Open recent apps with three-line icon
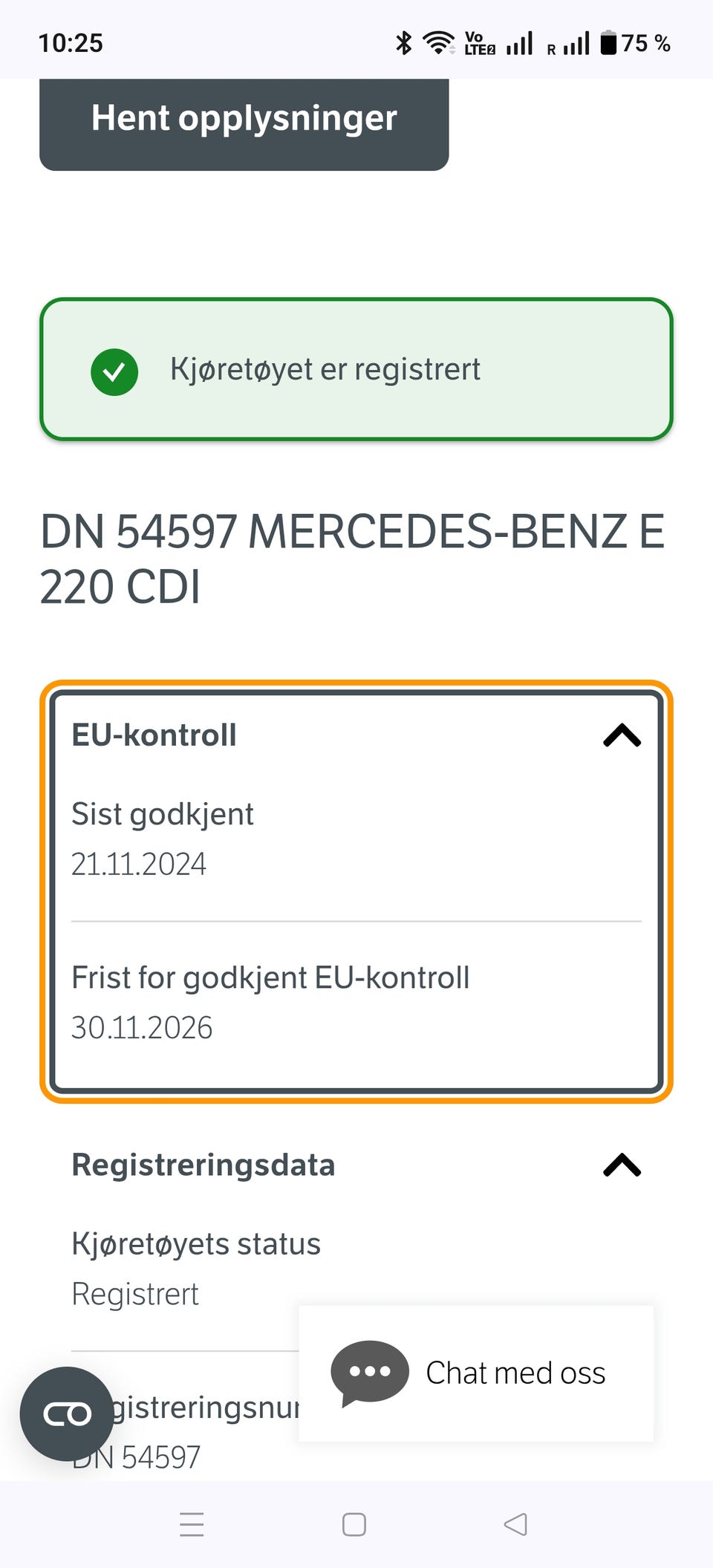This screenshot has height=1568, width=713. click(x=192, y=1524)
